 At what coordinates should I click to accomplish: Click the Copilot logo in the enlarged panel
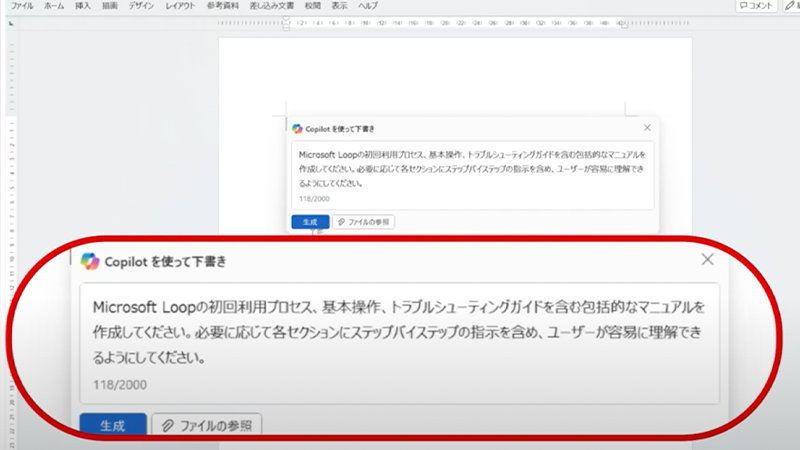(x=90, y=261)
